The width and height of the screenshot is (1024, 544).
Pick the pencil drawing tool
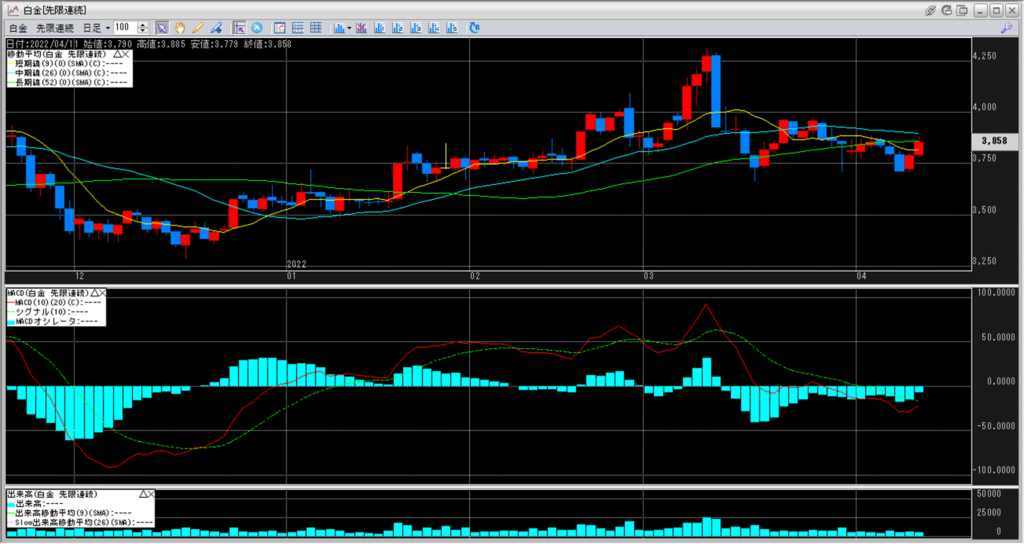pos(197,27)
